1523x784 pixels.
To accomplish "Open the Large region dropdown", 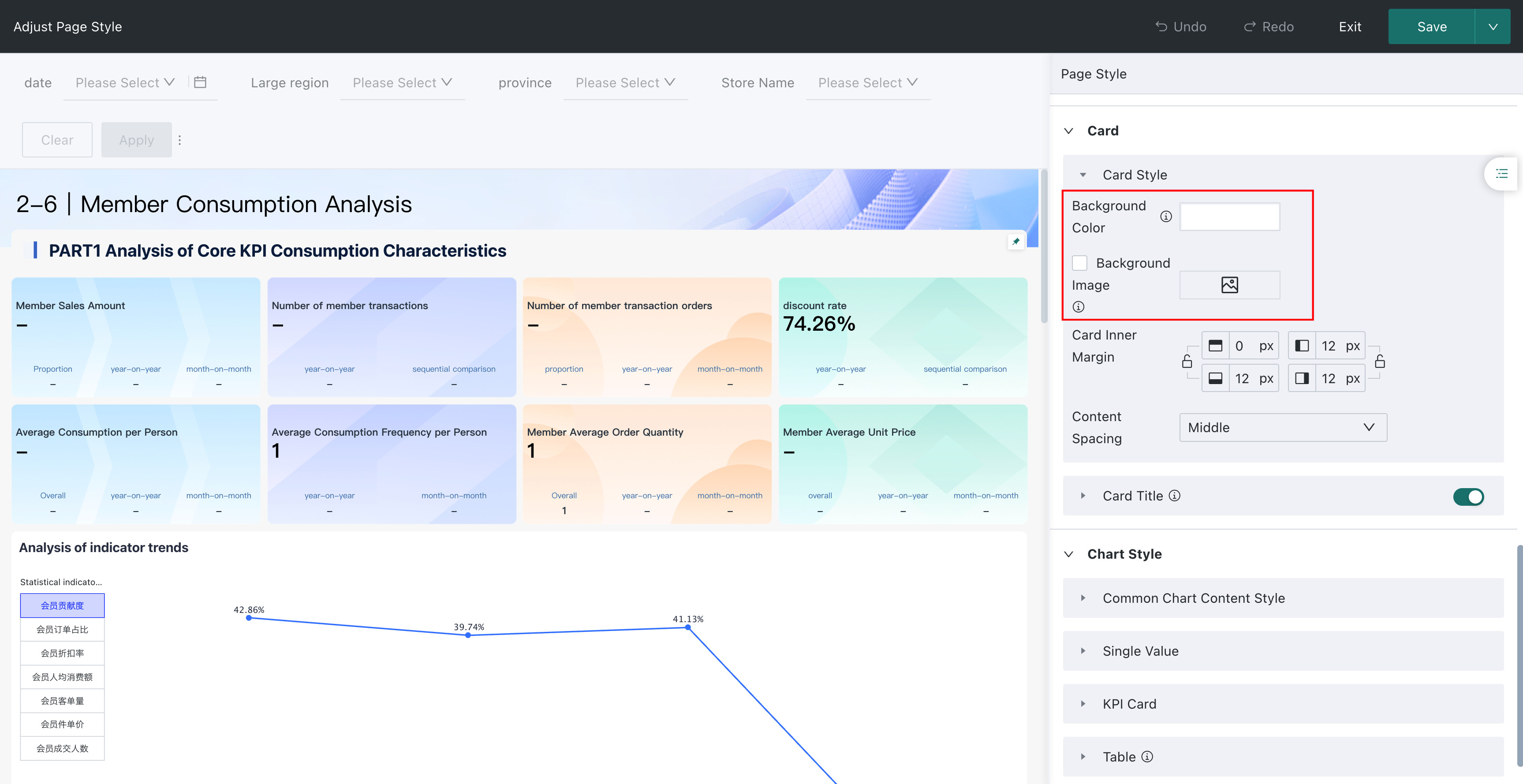I will 402,83.
